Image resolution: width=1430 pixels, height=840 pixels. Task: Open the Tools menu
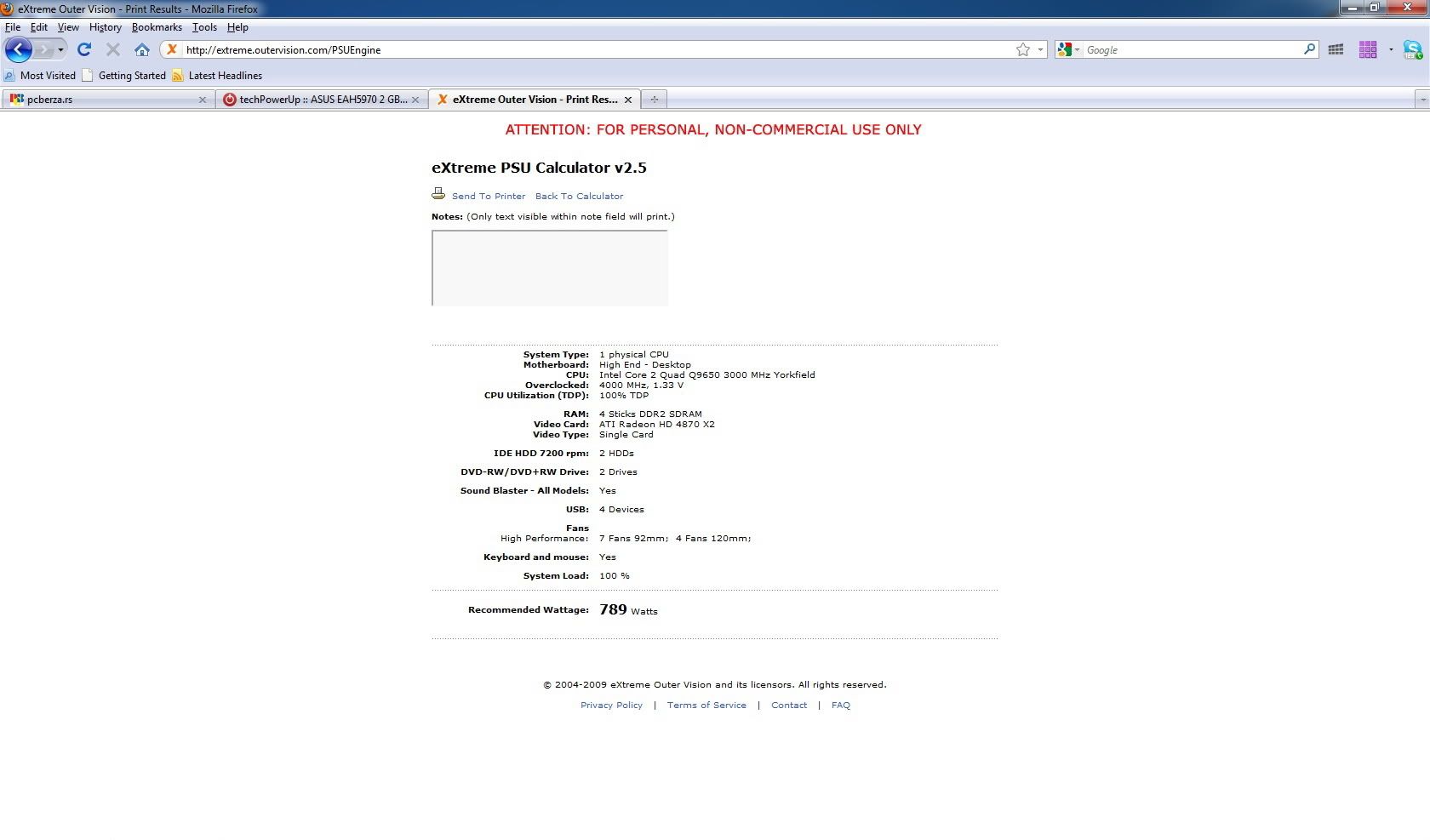coord(204,27)
